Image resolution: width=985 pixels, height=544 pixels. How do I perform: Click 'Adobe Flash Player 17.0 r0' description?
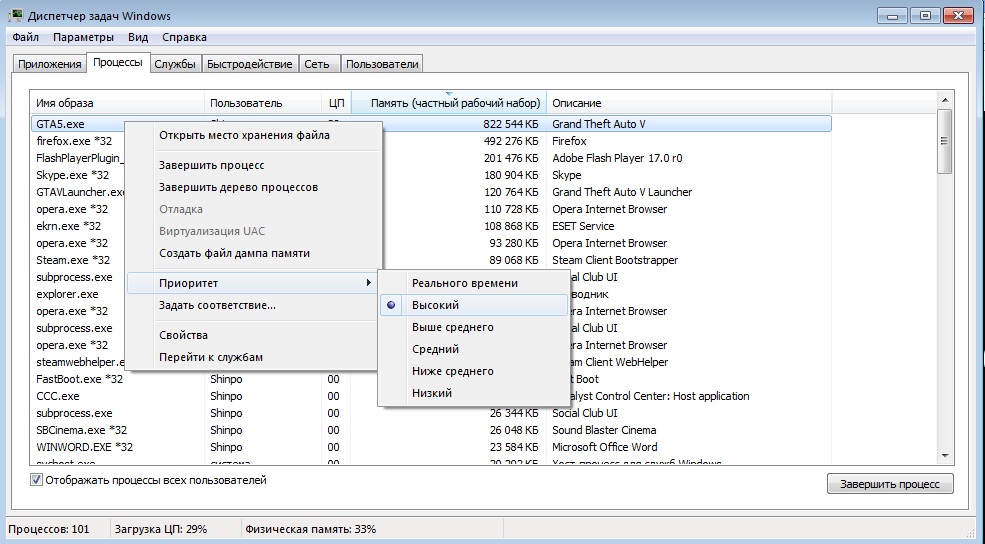click(617, 158)
